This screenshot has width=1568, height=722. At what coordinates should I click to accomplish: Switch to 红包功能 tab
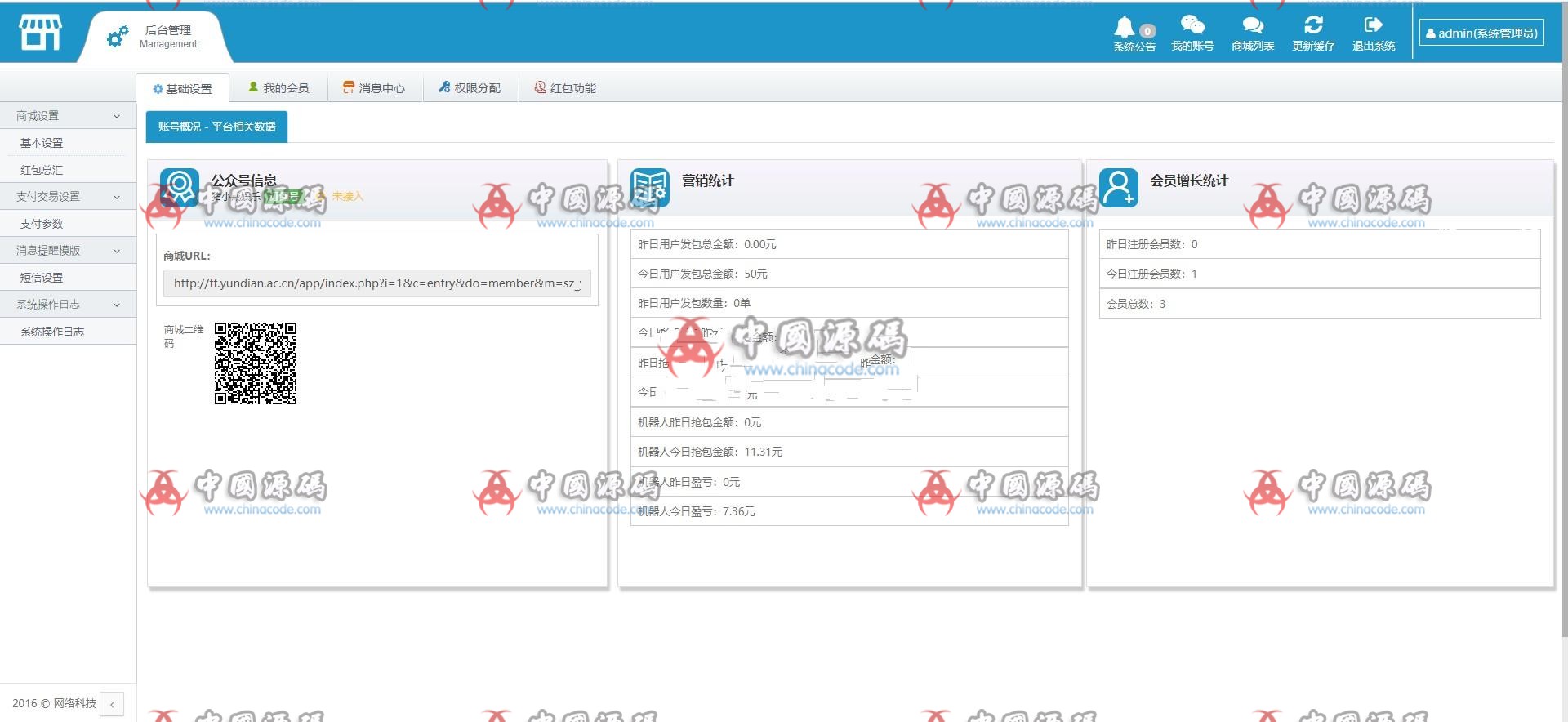[x=565, y=87]
